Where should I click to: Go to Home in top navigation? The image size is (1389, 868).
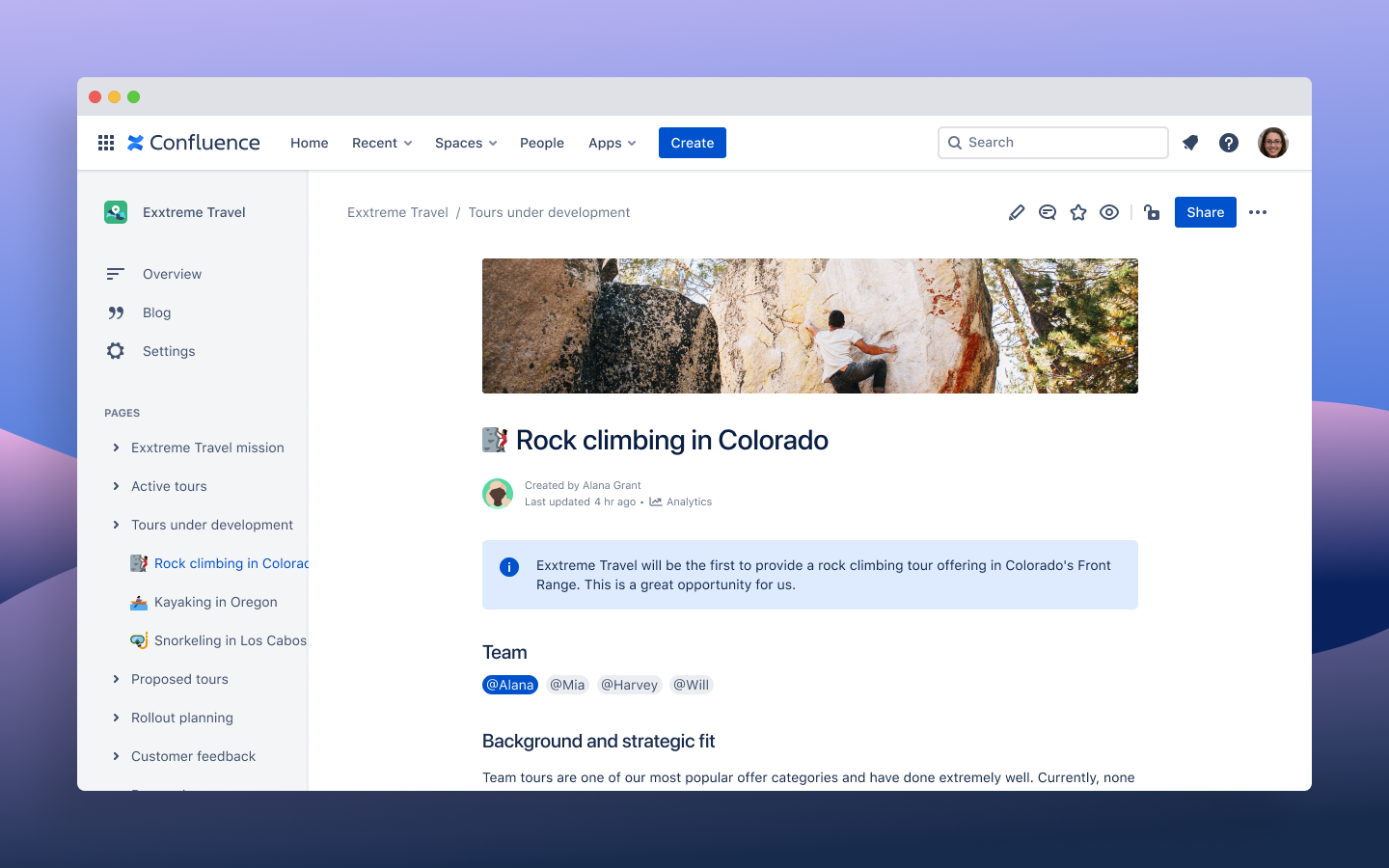pyautogui.click(x=310, y=143)
